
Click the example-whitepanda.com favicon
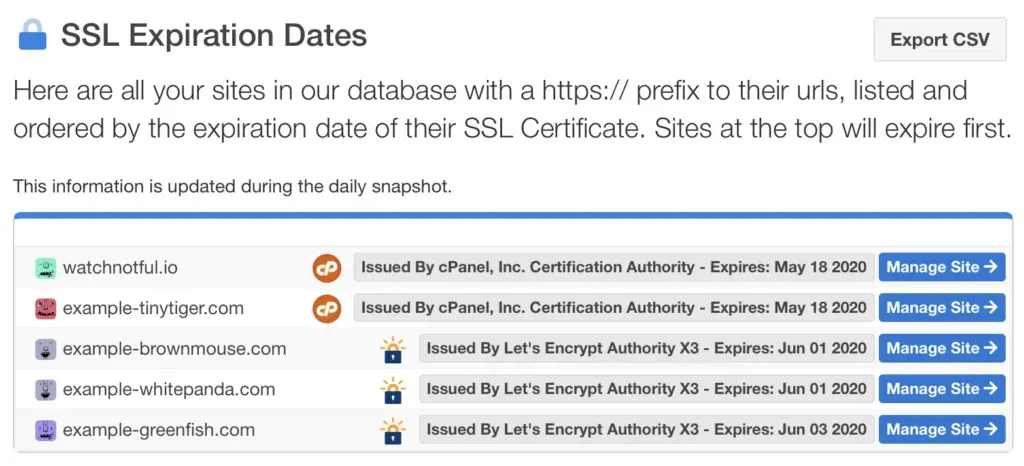[x=45, y=389]
